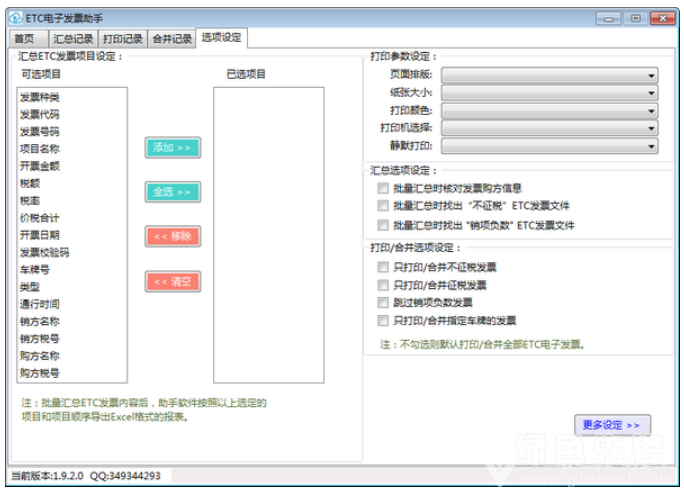Viewport: 684px width, 493px height.
Task: Maximize the ETC电子发票助手 window
Action: [636, 19]
